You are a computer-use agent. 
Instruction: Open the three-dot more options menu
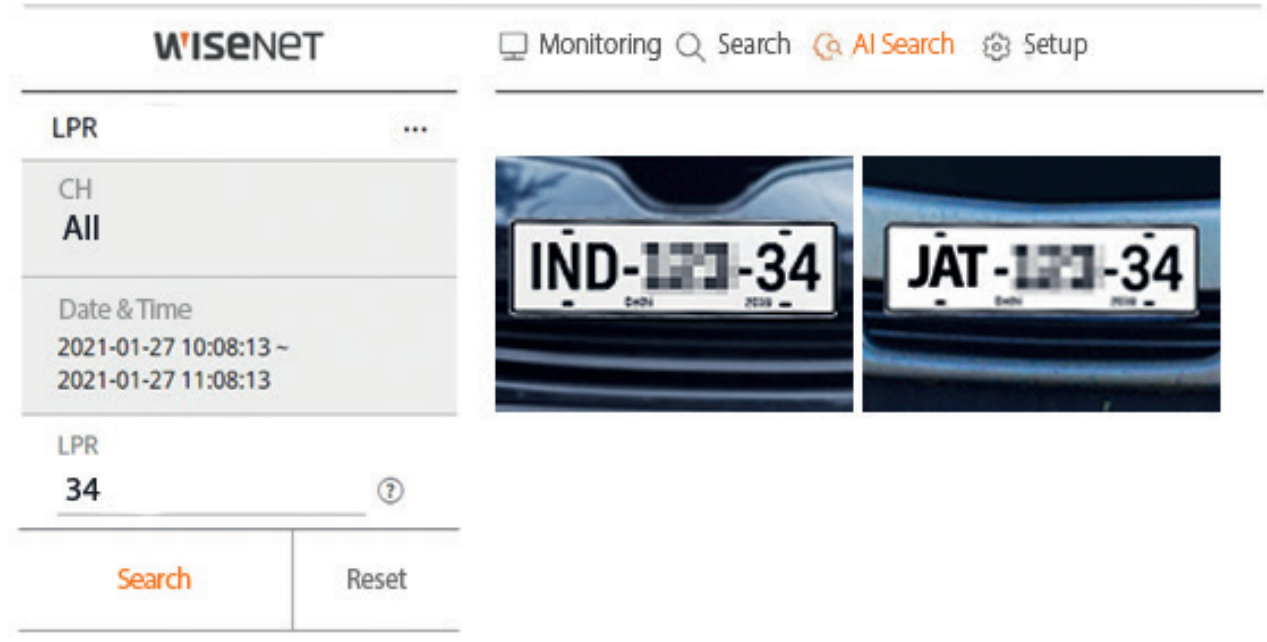click(x=415, y=130)
